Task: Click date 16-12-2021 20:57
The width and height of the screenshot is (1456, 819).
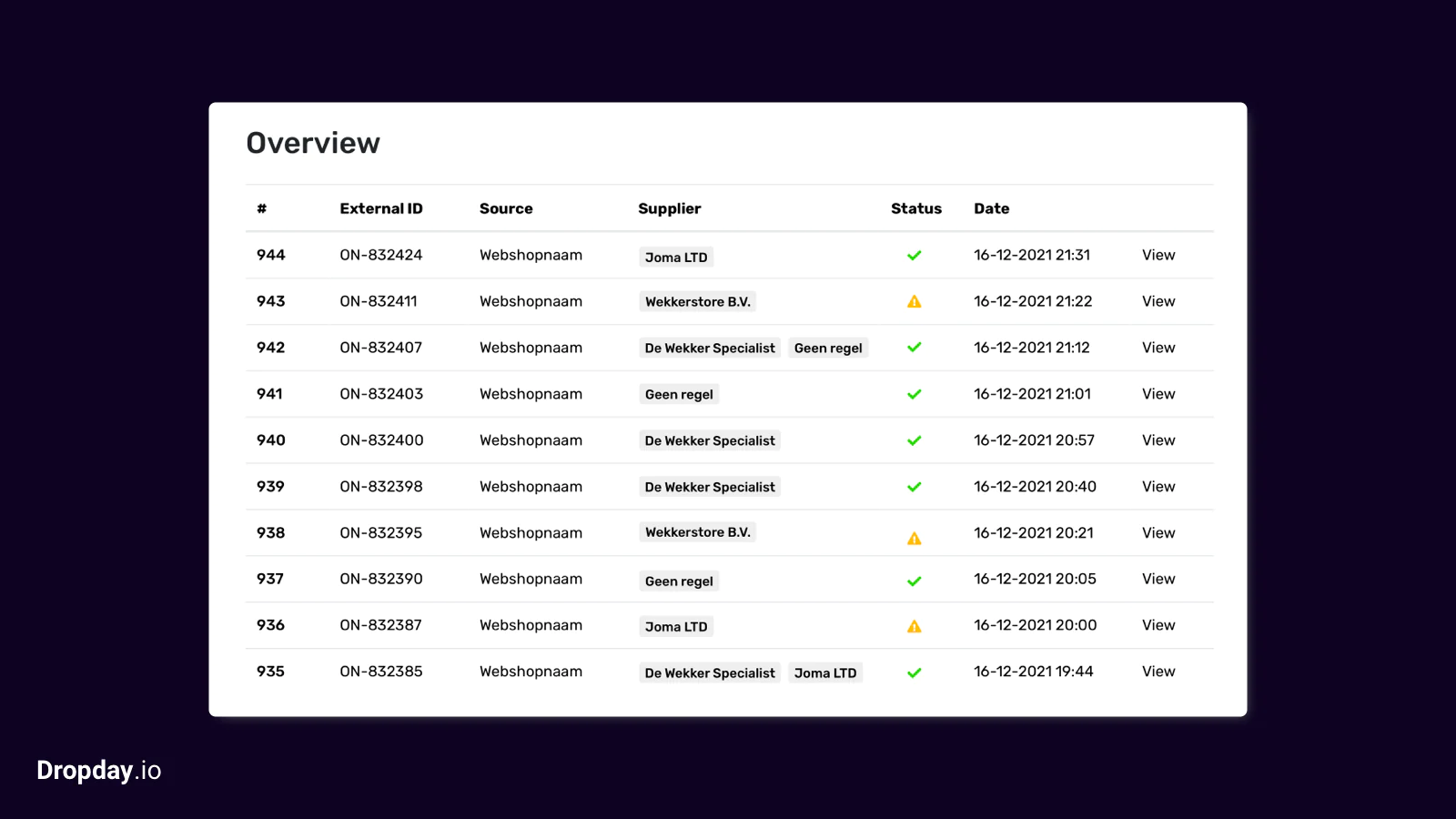Action: (x=1034, y=440)
